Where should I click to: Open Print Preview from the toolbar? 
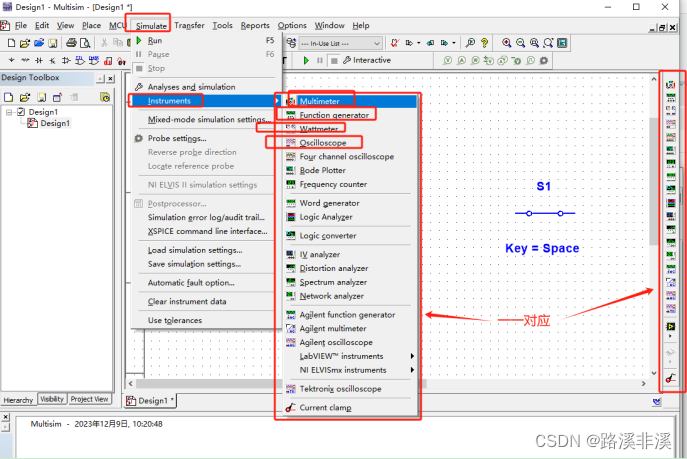pyautogui.click(x=85, y=43)
